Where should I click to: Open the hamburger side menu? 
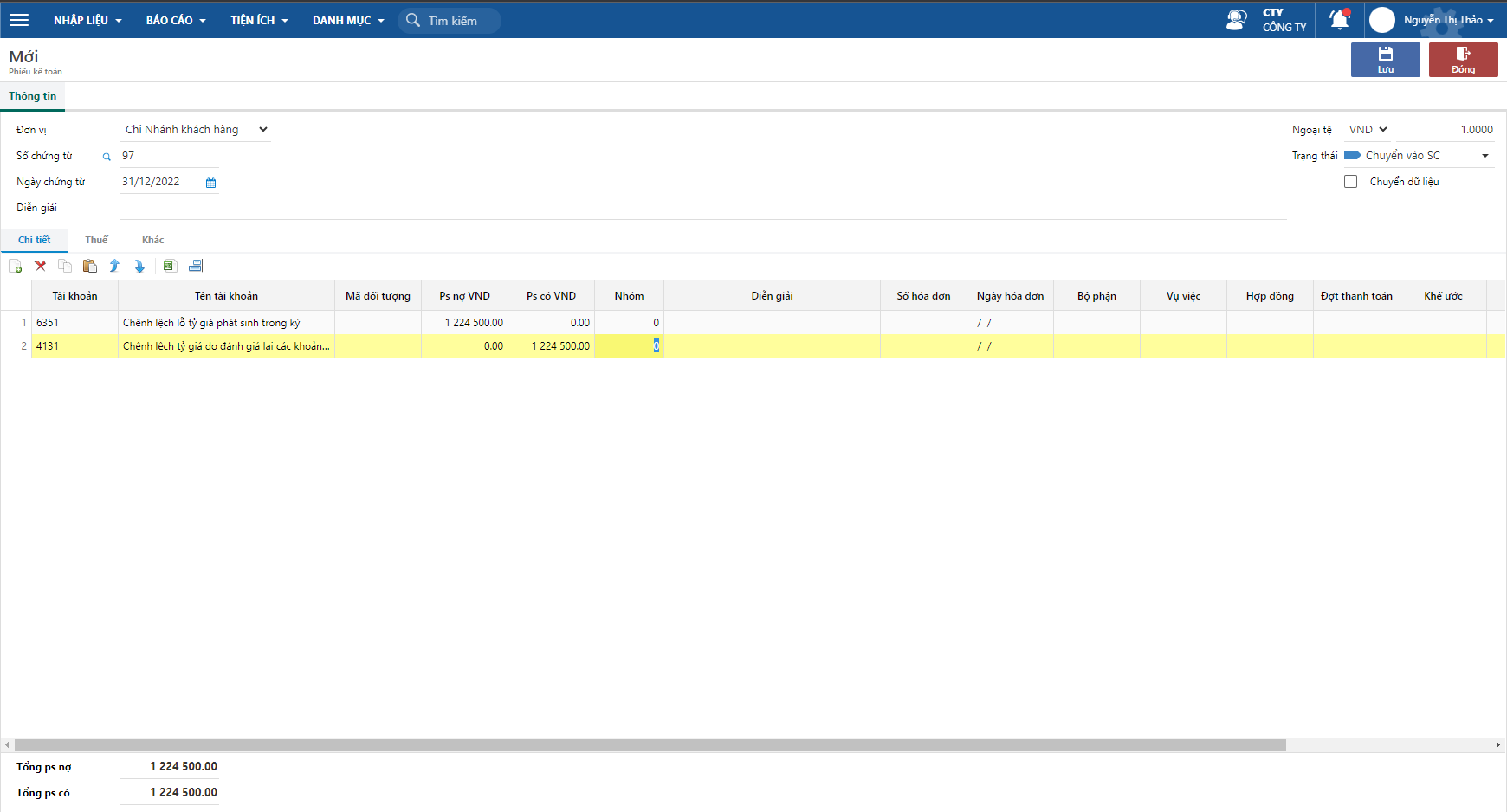pos(19,20)
